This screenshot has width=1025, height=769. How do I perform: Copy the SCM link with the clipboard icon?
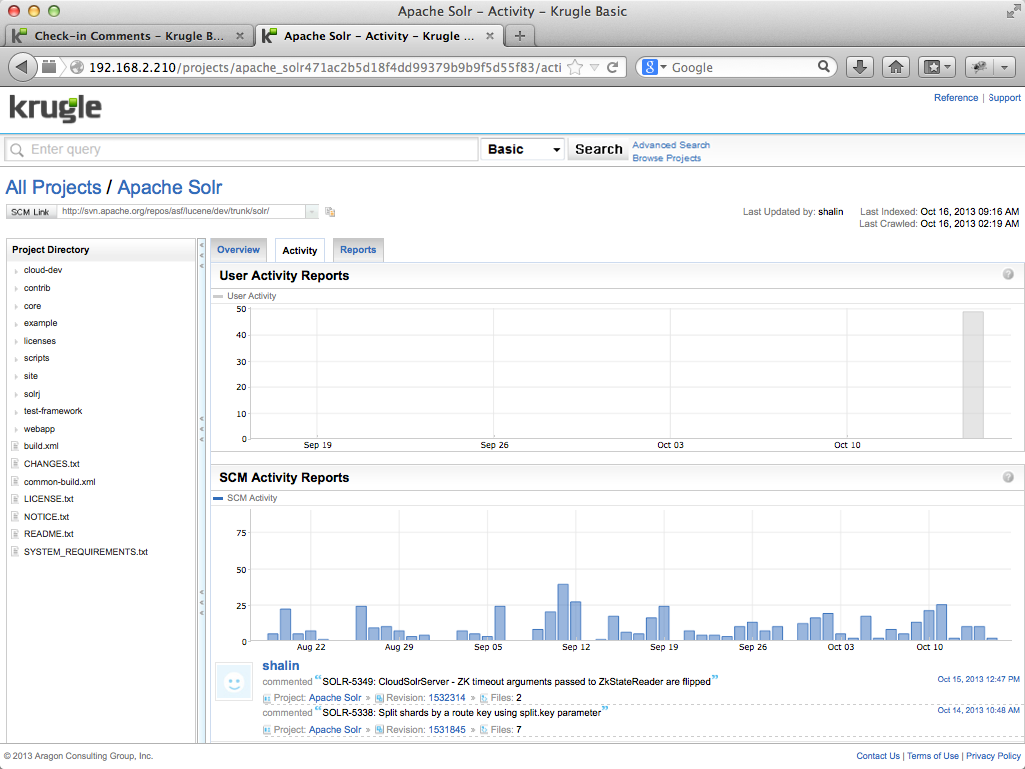[330, 211]
